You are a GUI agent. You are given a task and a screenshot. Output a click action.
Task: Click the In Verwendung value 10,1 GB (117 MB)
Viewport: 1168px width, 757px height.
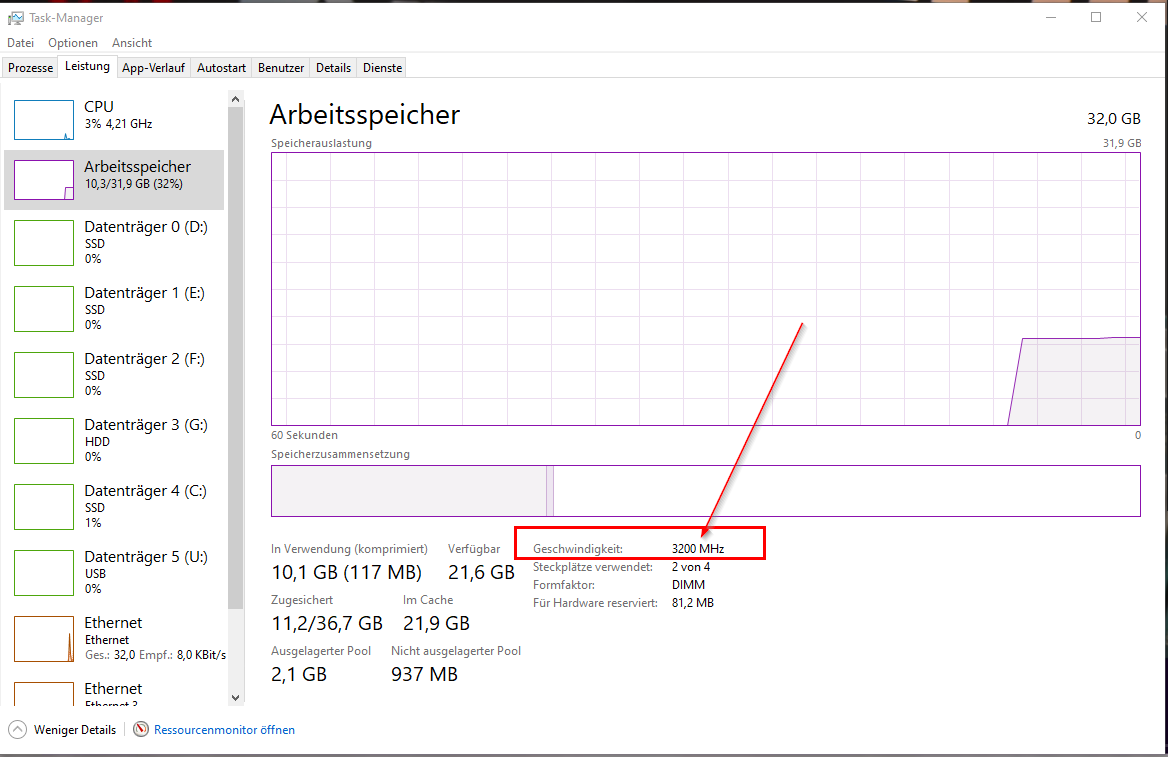346,572
